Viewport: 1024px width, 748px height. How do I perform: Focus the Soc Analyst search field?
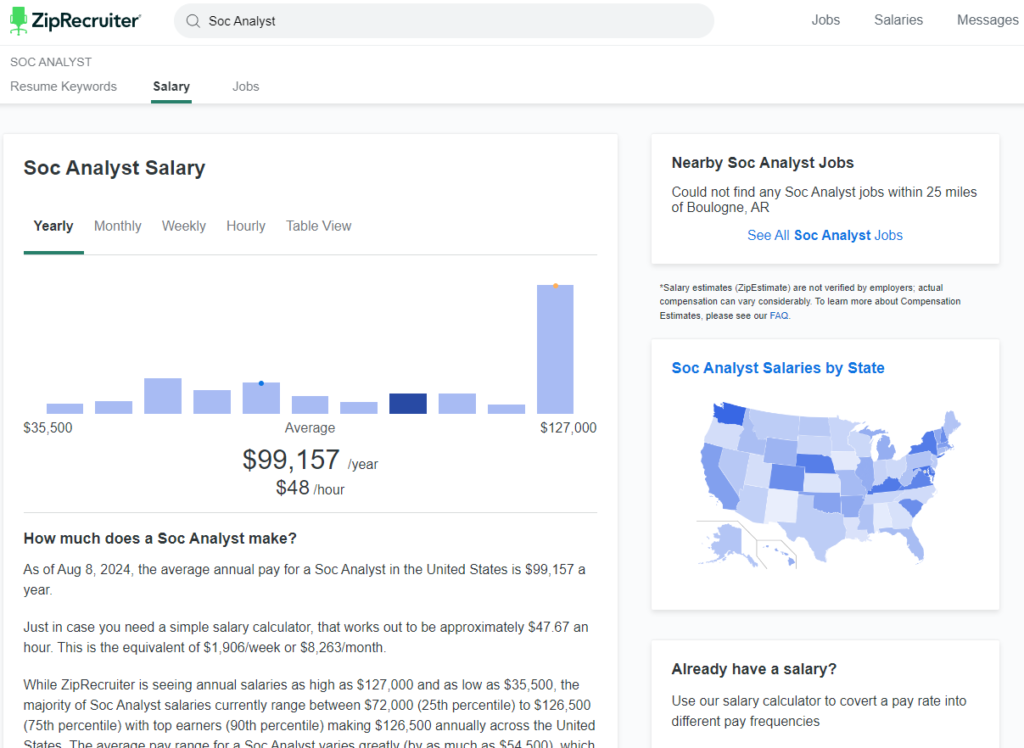tap(444, 21)
